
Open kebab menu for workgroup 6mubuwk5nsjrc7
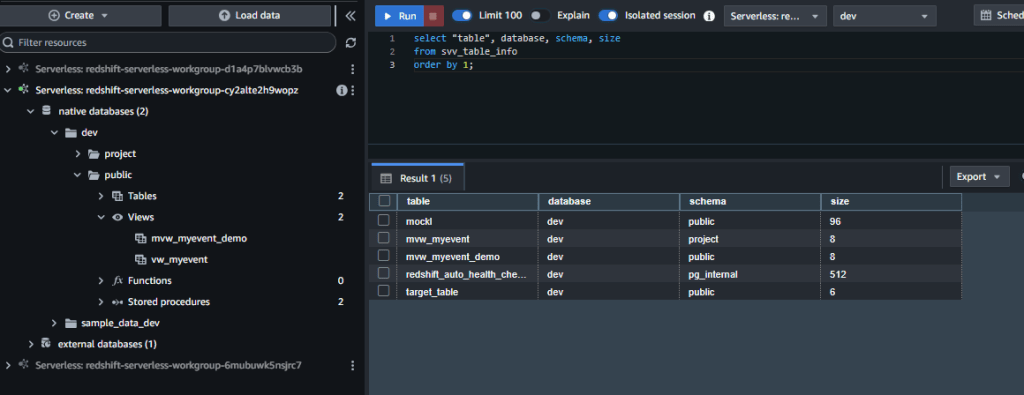(x=353, y=365)
